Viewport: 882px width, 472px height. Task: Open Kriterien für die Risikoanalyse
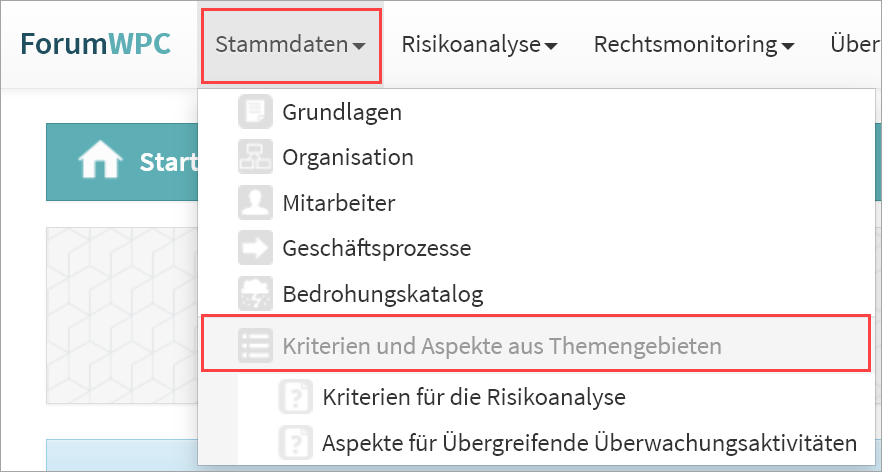pos(474,397)
